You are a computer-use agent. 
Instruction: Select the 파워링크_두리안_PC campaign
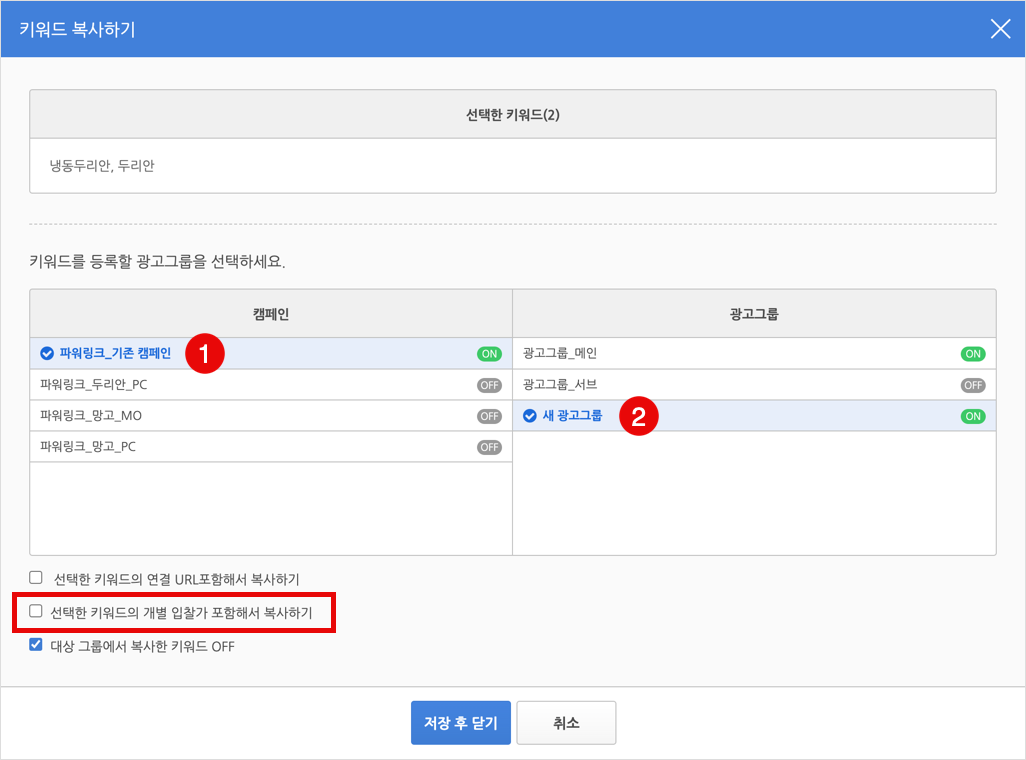point(271,385)
